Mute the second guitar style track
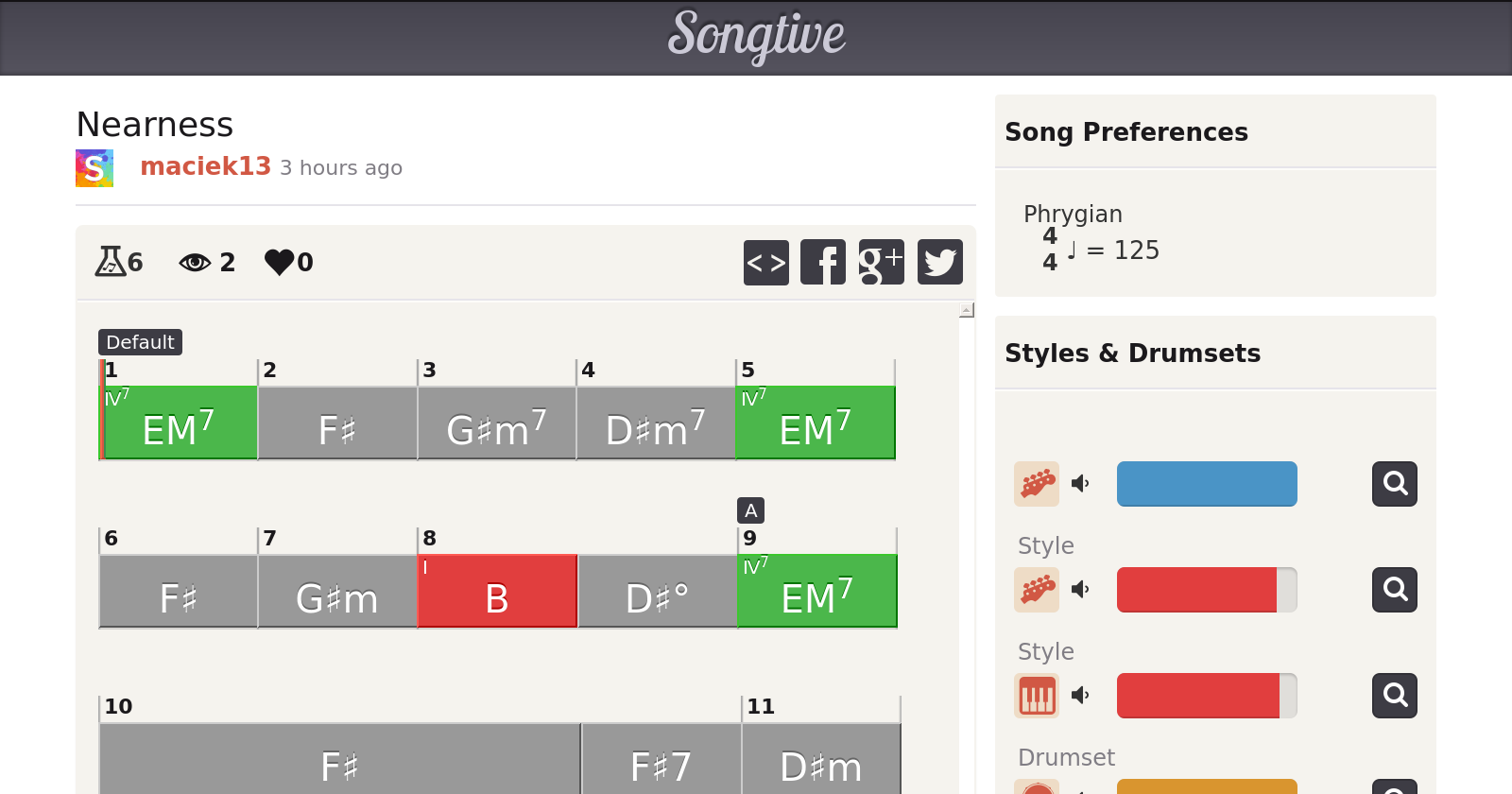Screen dimensions: 1512x794 1080,590
